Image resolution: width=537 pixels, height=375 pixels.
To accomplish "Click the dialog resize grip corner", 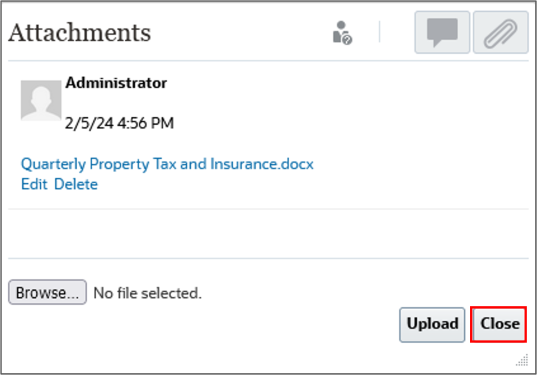I will [x=522, y=360].
